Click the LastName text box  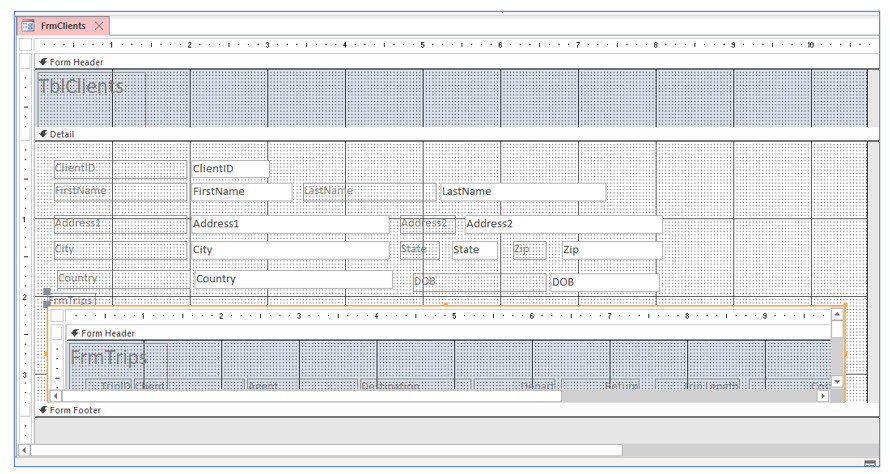point(523,191)
